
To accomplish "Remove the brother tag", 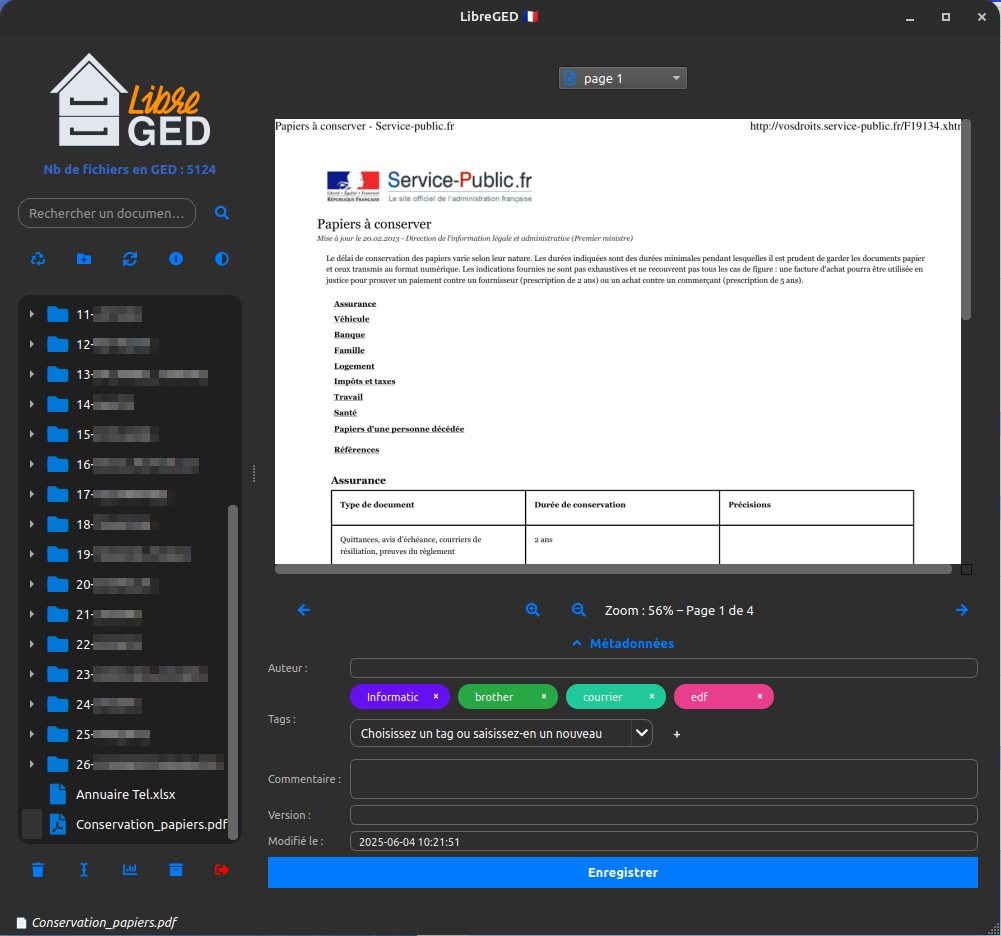I will (x=543, y=696).
